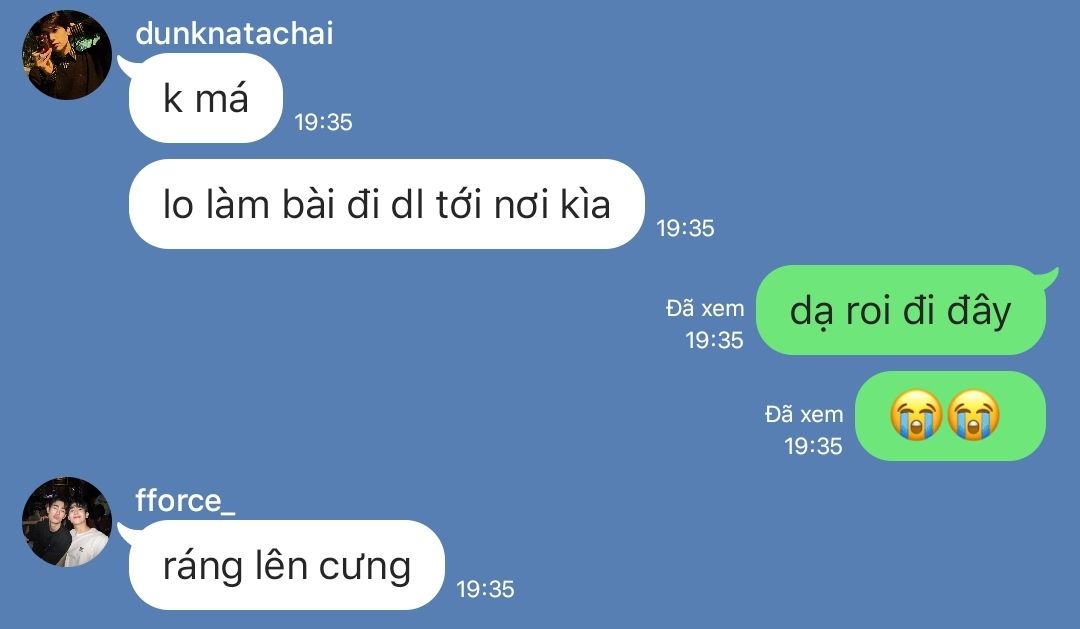Click the tail of the 'ráng lên cưng' bubble
The image size is (1080, 629).
coord(127,533)
